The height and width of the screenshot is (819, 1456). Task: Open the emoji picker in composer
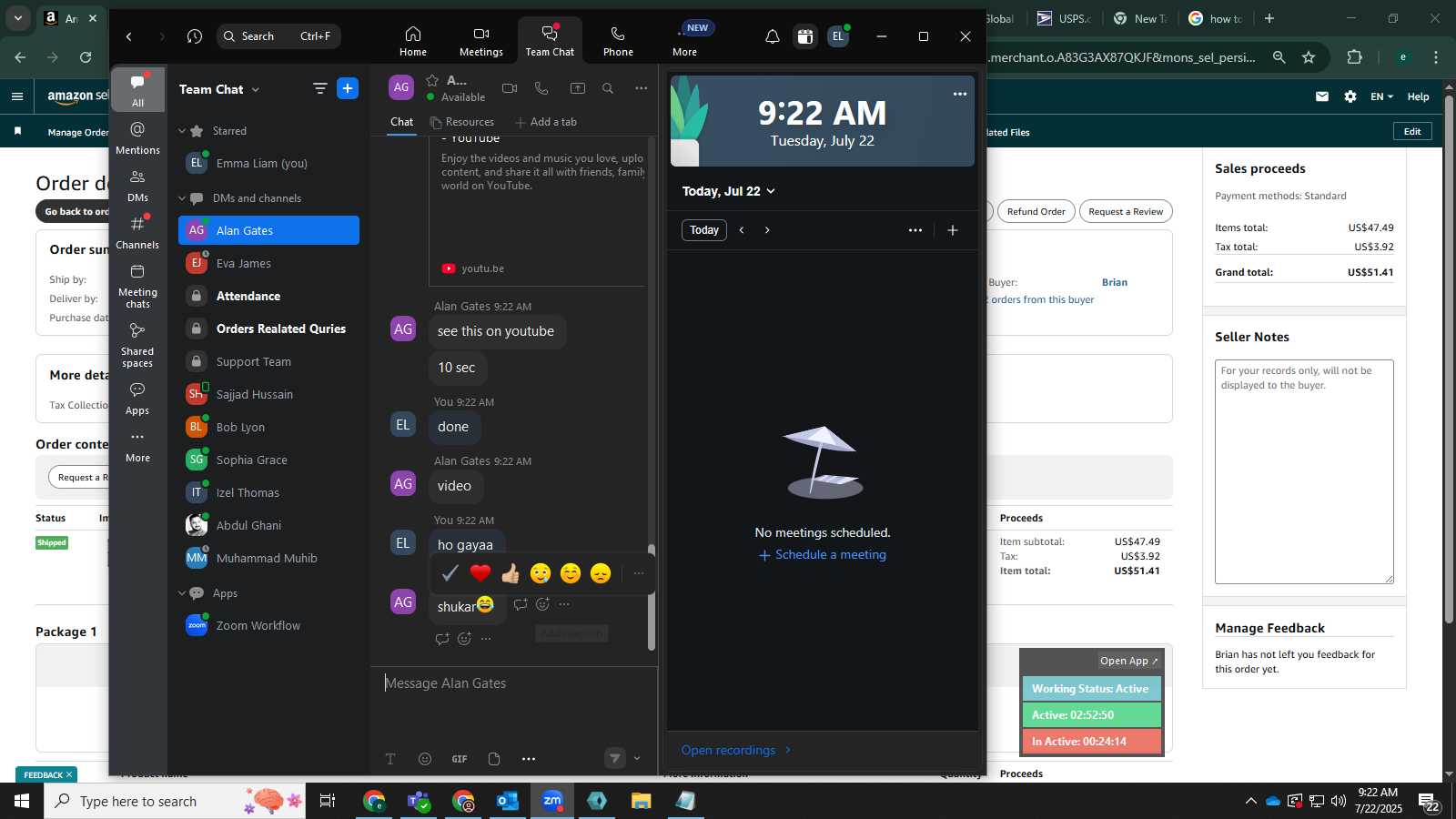[425, 759]
